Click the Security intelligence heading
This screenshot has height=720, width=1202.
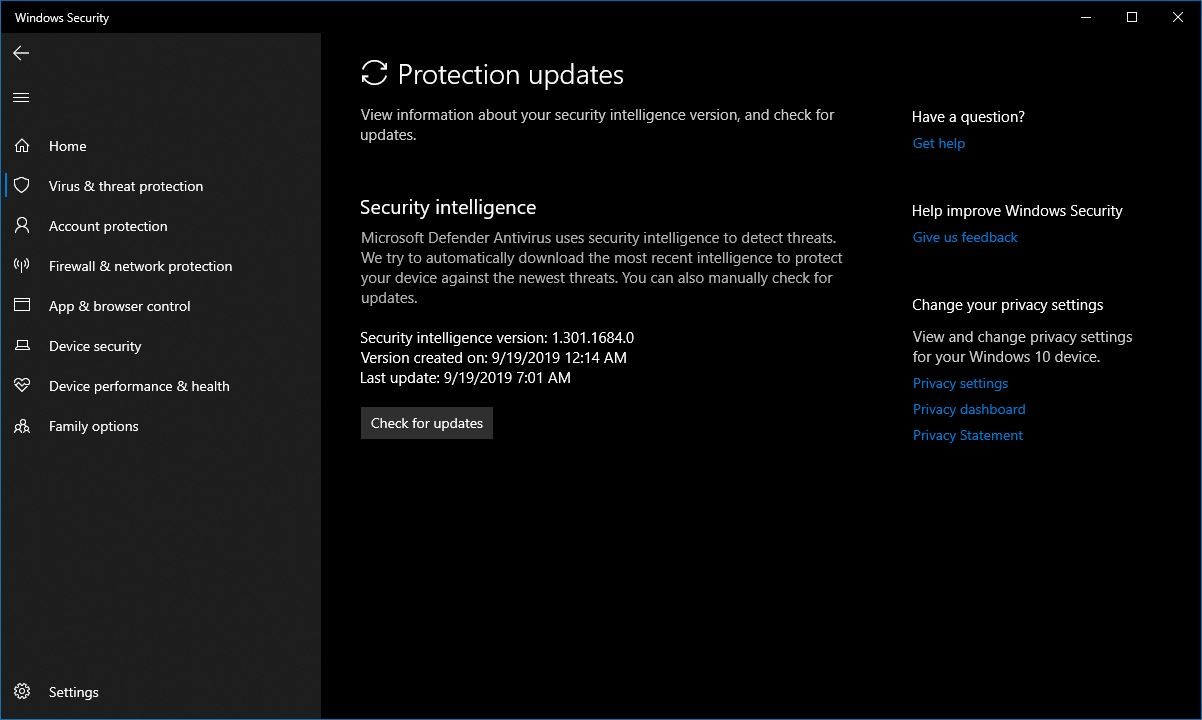pos(448,207)
